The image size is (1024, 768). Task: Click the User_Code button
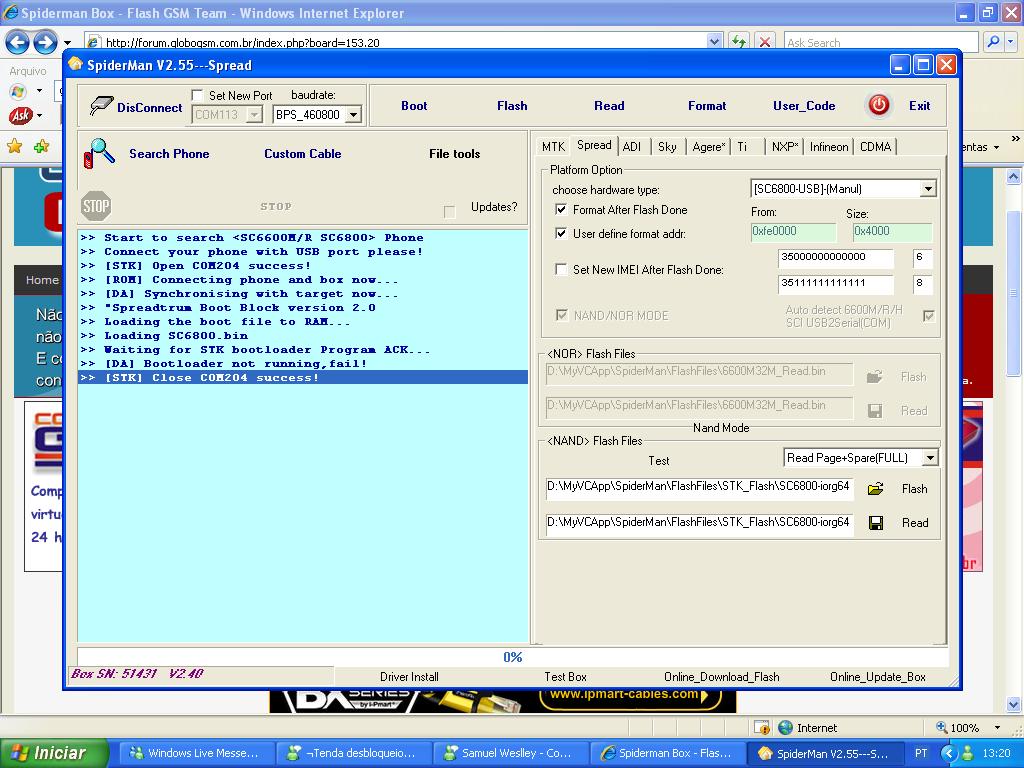click(804, 106)
